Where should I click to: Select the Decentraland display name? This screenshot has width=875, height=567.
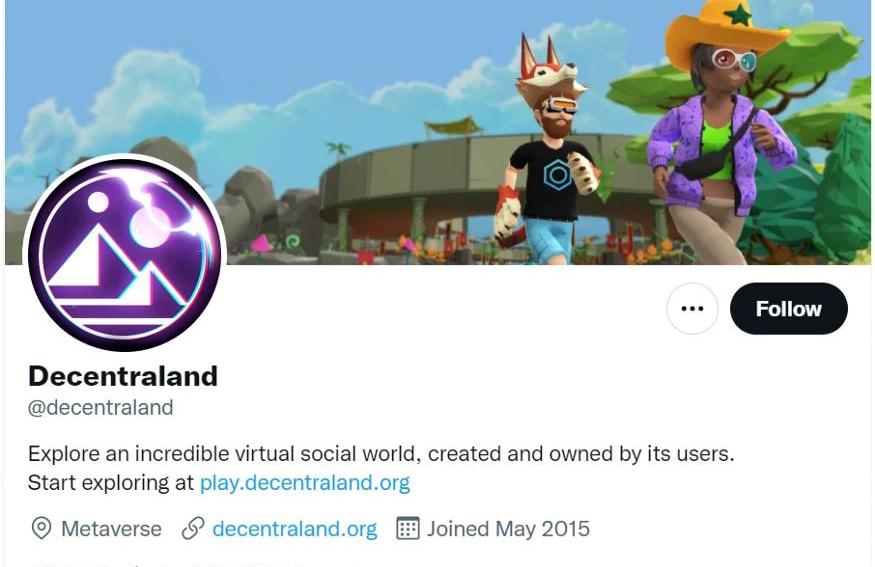123,376
